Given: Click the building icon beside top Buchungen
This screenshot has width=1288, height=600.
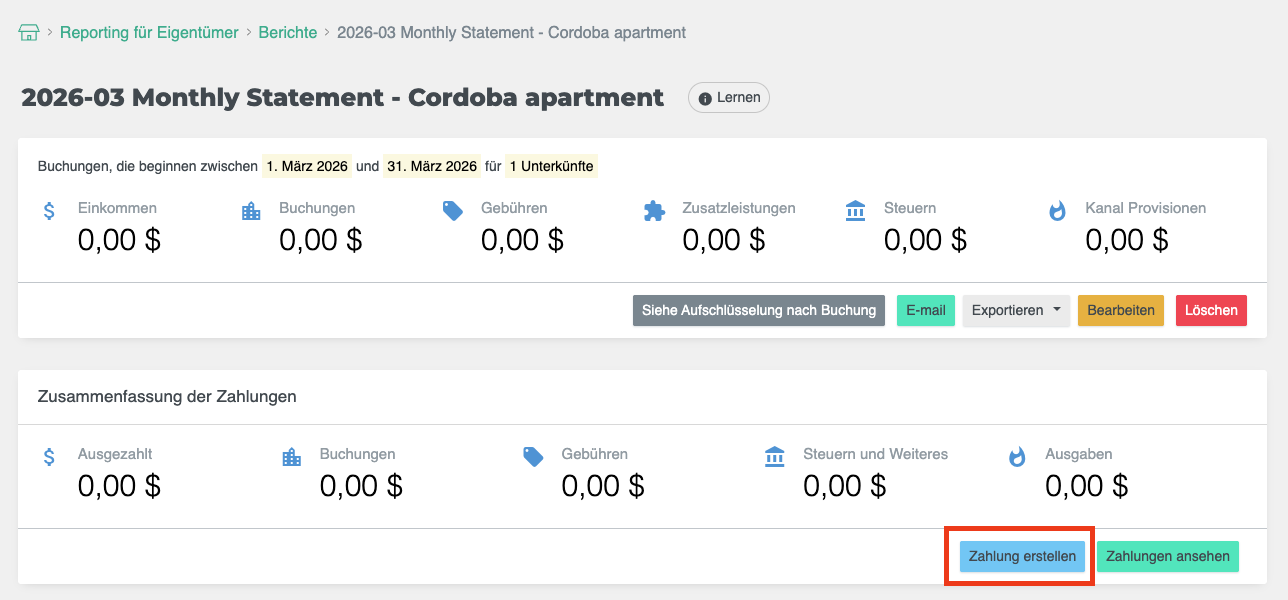Looking at the screenshot, I should 251,211.
